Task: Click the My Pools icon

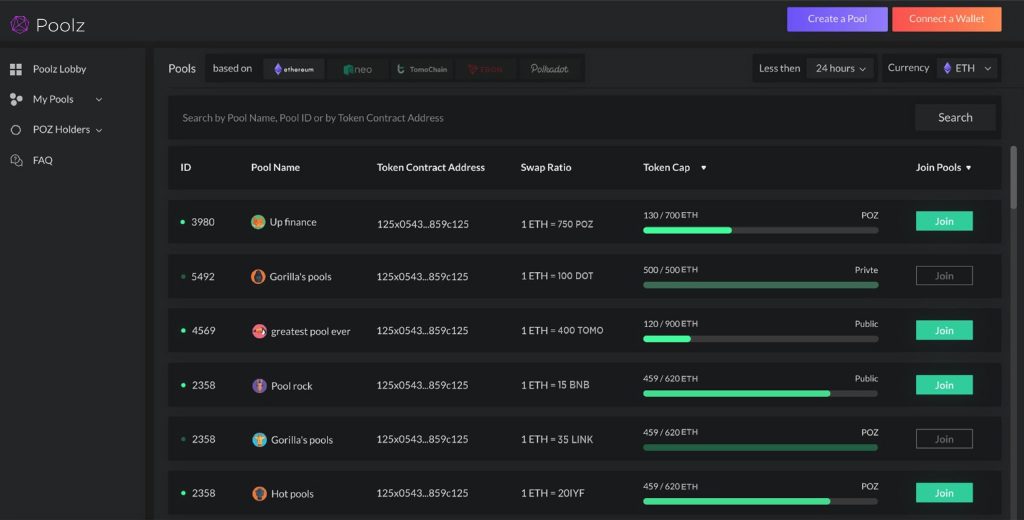Action: coord(16,99)
